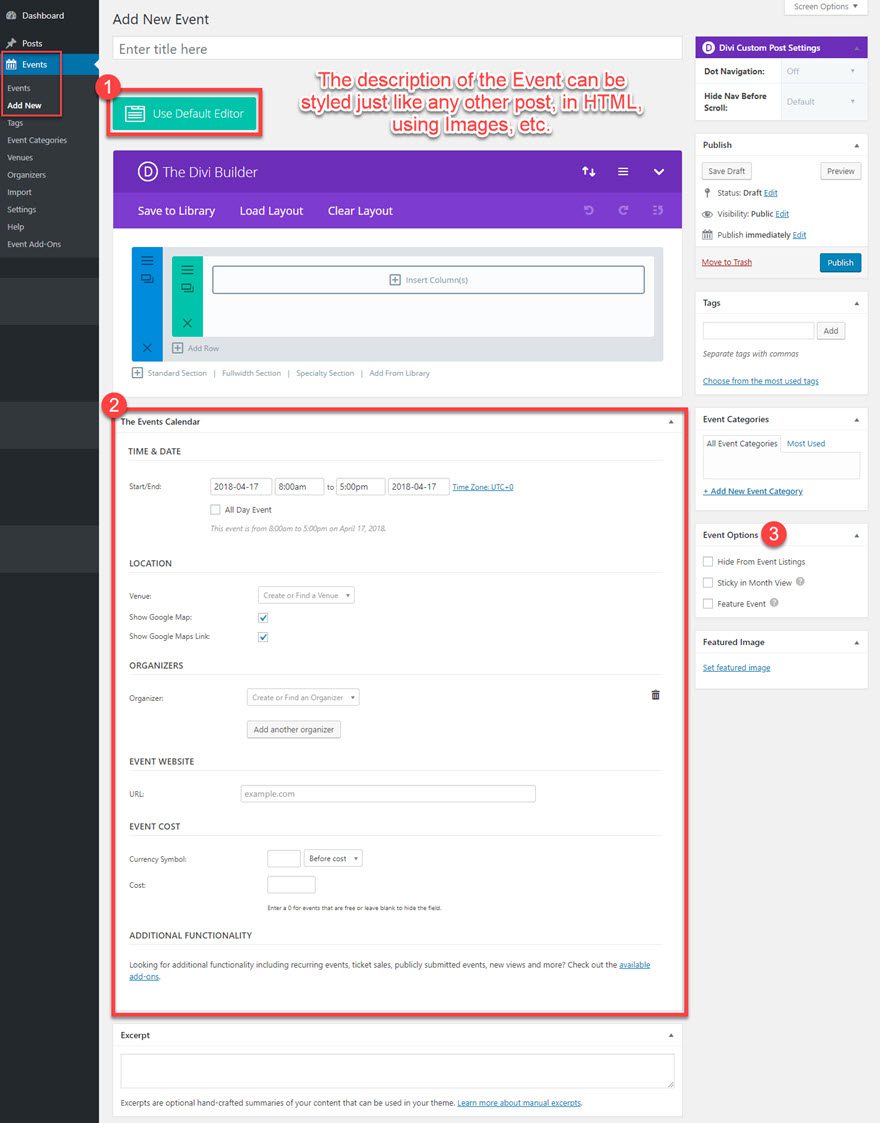Open the Divi Builder hamburger menu icon
This screenshot has height=1123, width=880.
coord(623,172)
